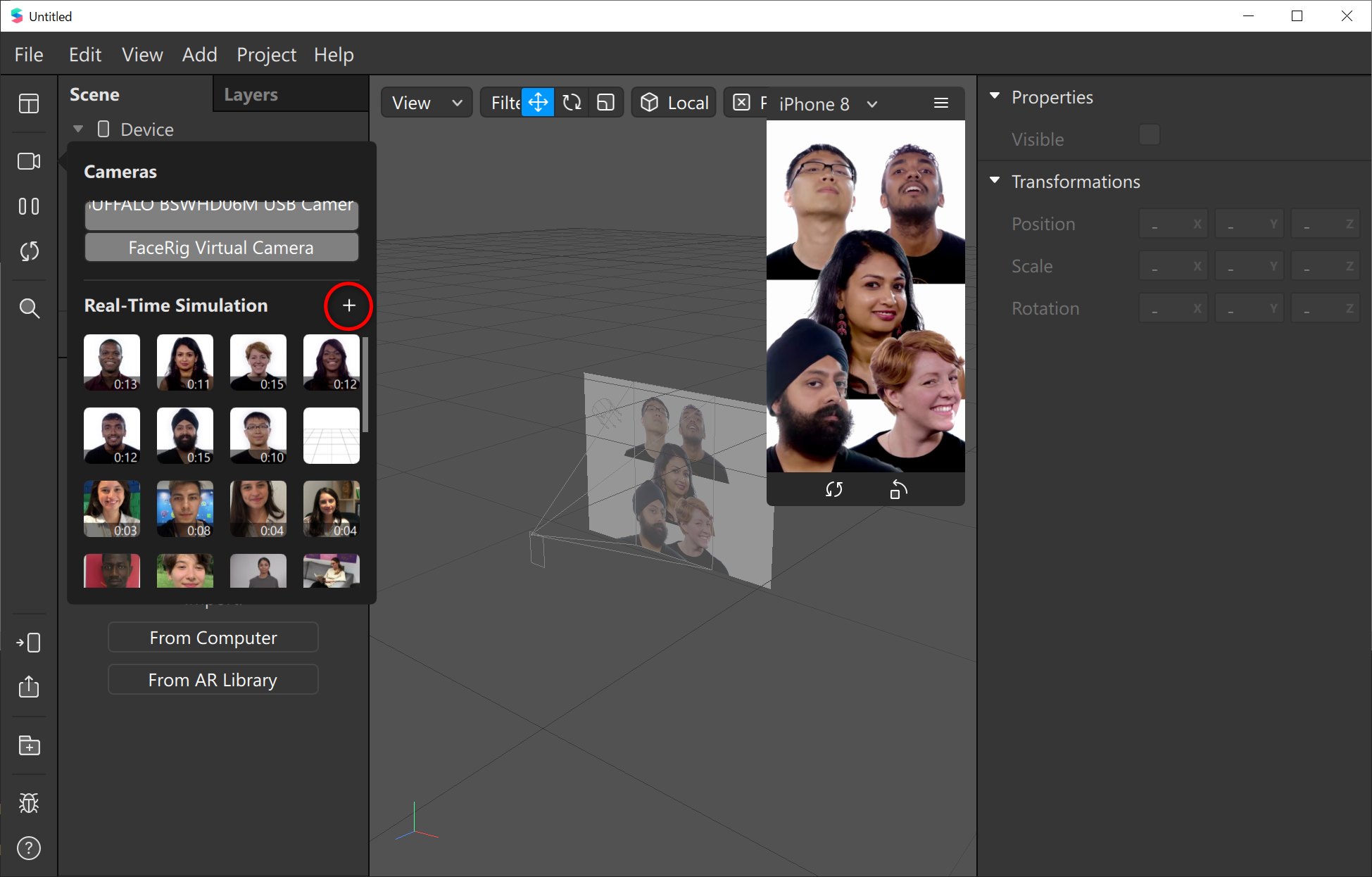This screenshot has height=877, width=1372.
Task: Open the simulator hamburger menu
Action: click(x=941, y=103)
